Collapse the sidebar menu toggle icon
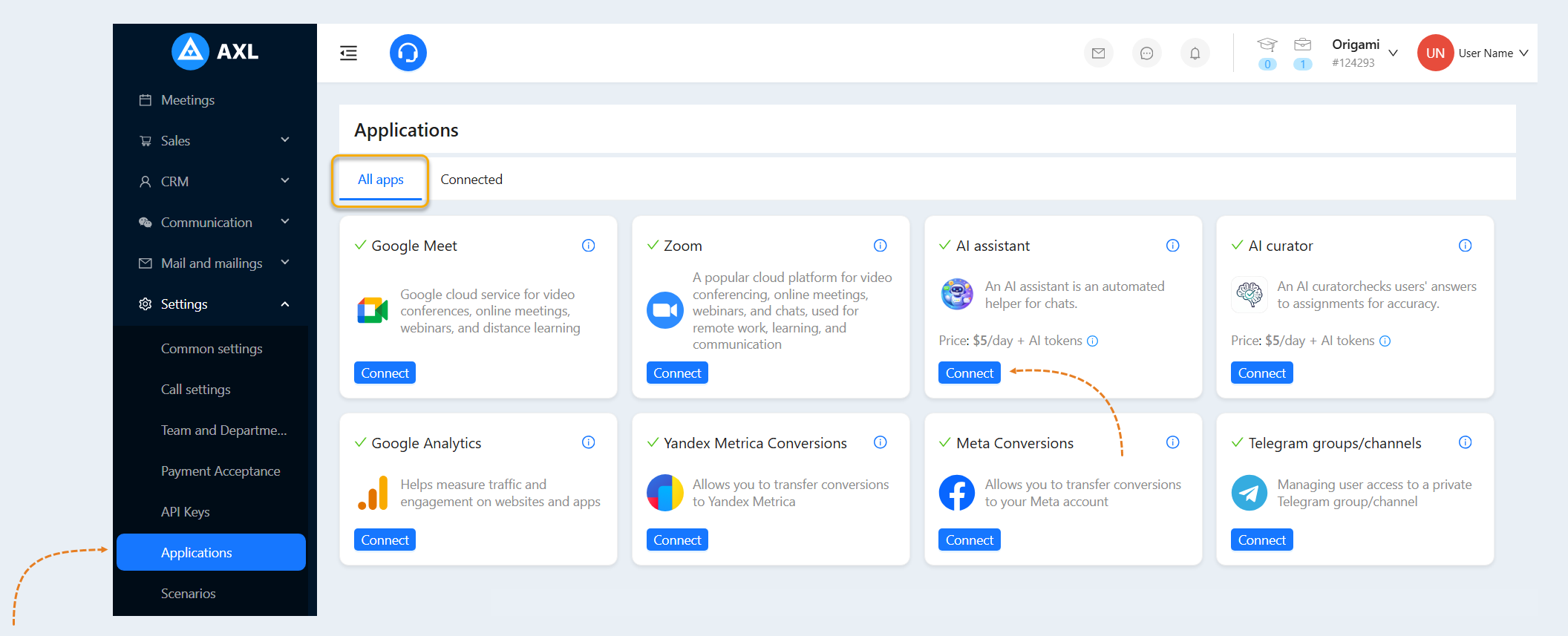The height and width of the screenshot is (636, 1568). (348, 53)
